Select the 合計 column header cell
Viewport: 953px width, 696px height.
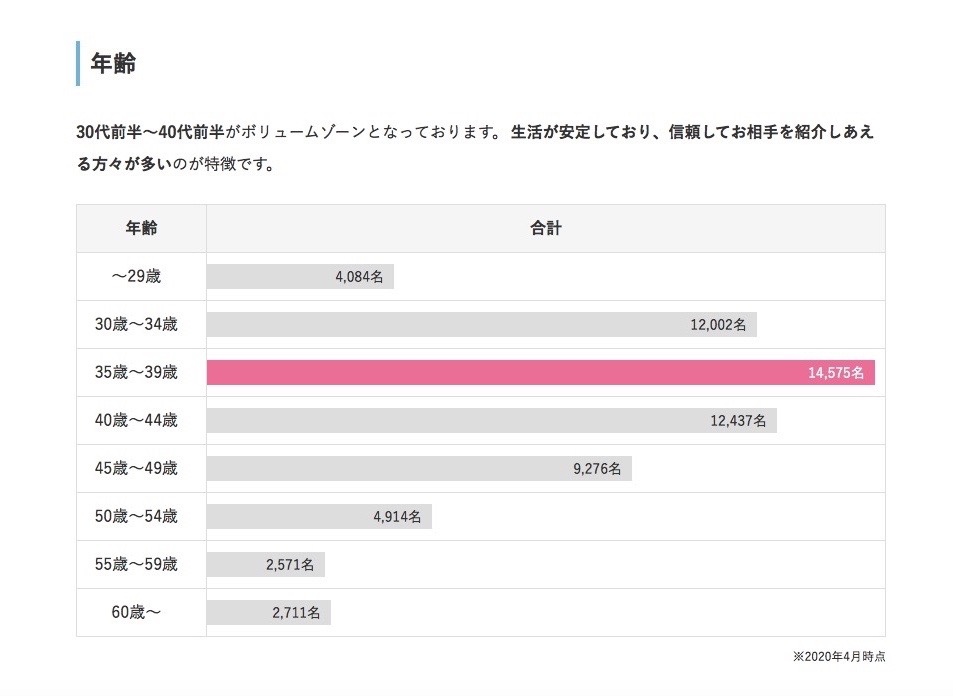[x=545, y=228]
